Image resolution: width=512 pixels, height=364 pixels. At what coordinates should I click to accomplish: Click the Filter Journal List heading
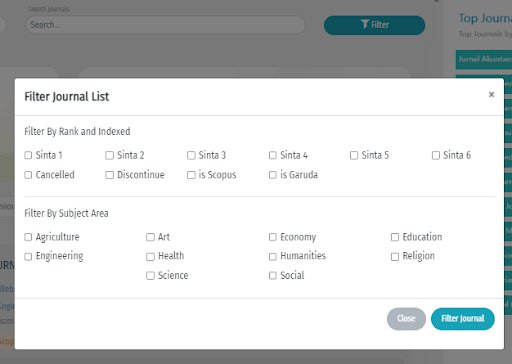point(67,97)
